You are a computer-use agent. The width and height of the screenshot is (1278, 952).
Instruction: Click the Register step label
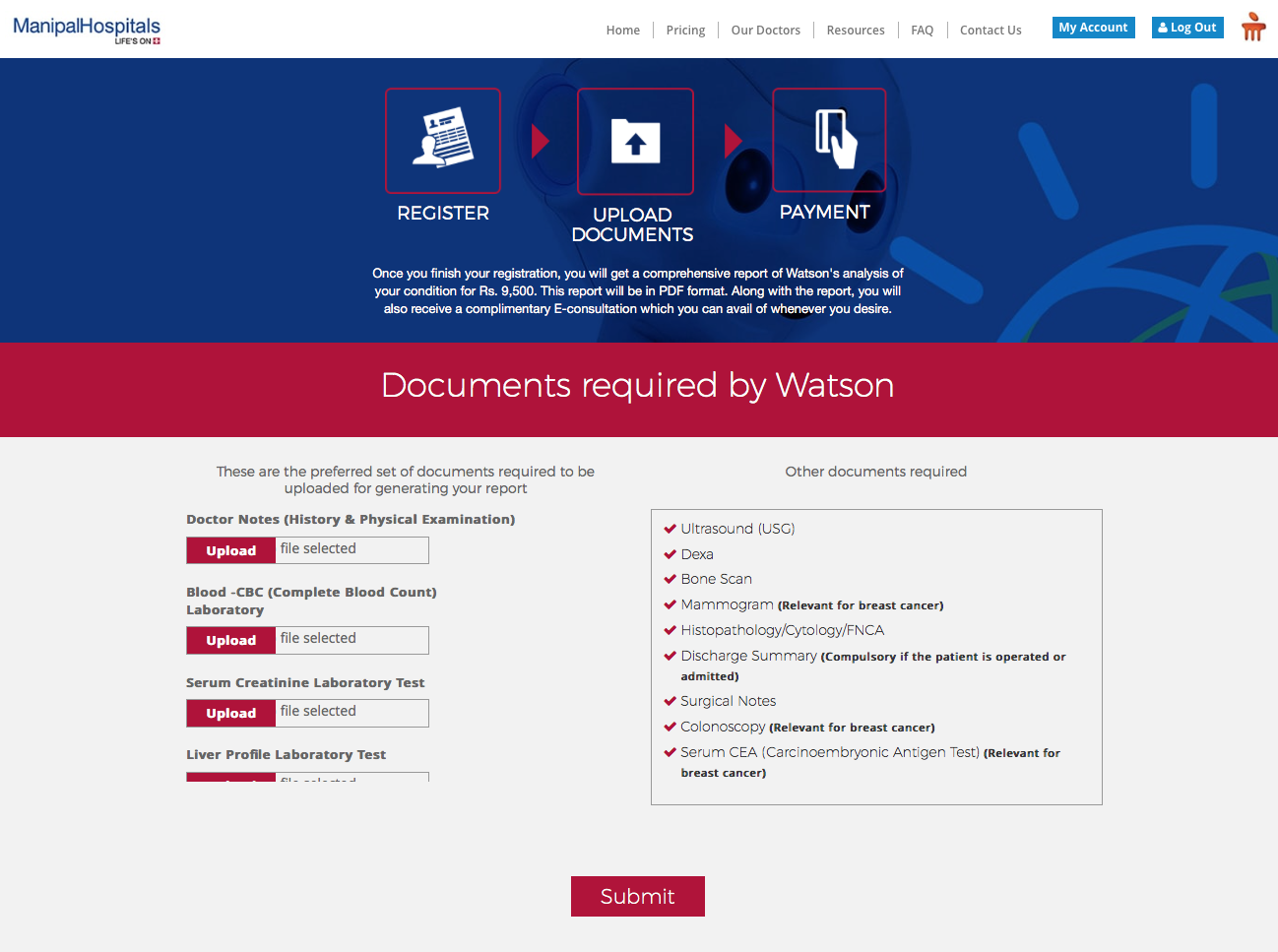(443, 213)
